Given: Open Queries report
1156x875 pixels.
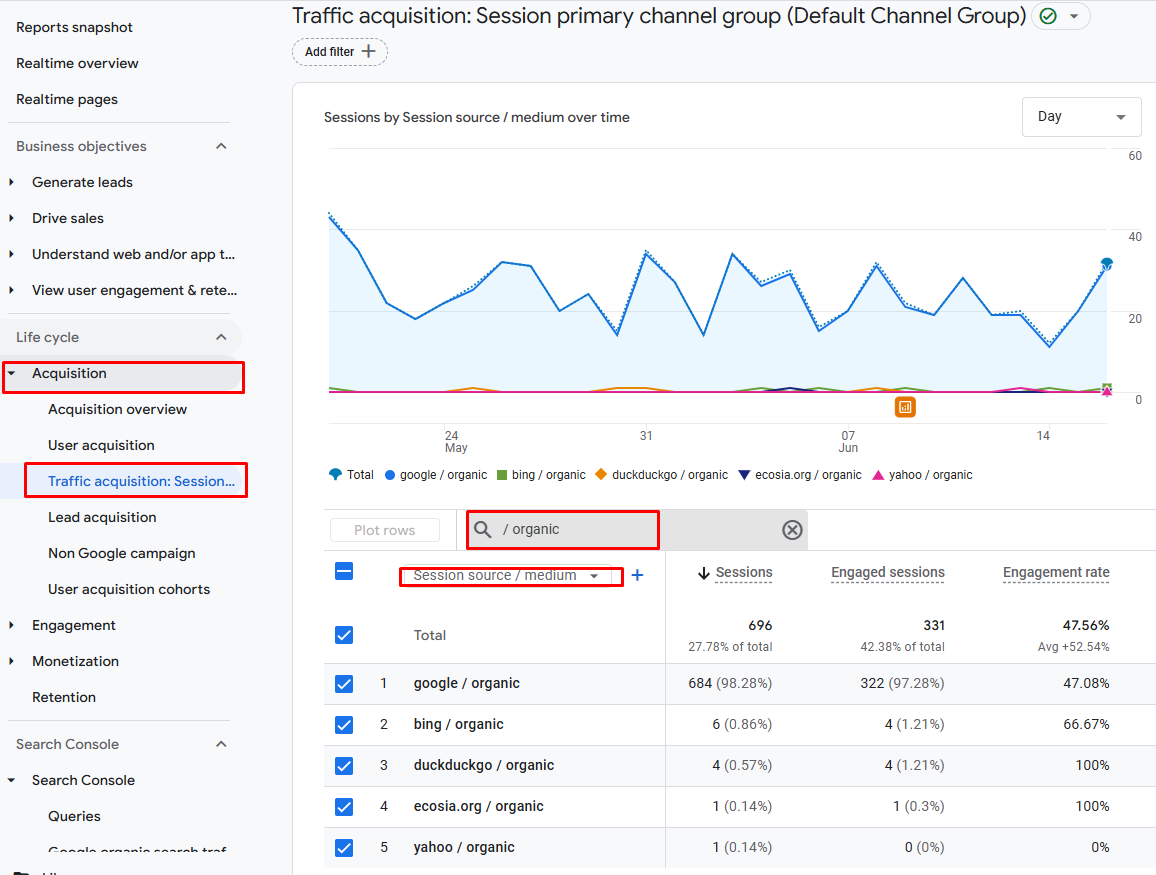Looking at the screenshot, I should coord(74,816).
